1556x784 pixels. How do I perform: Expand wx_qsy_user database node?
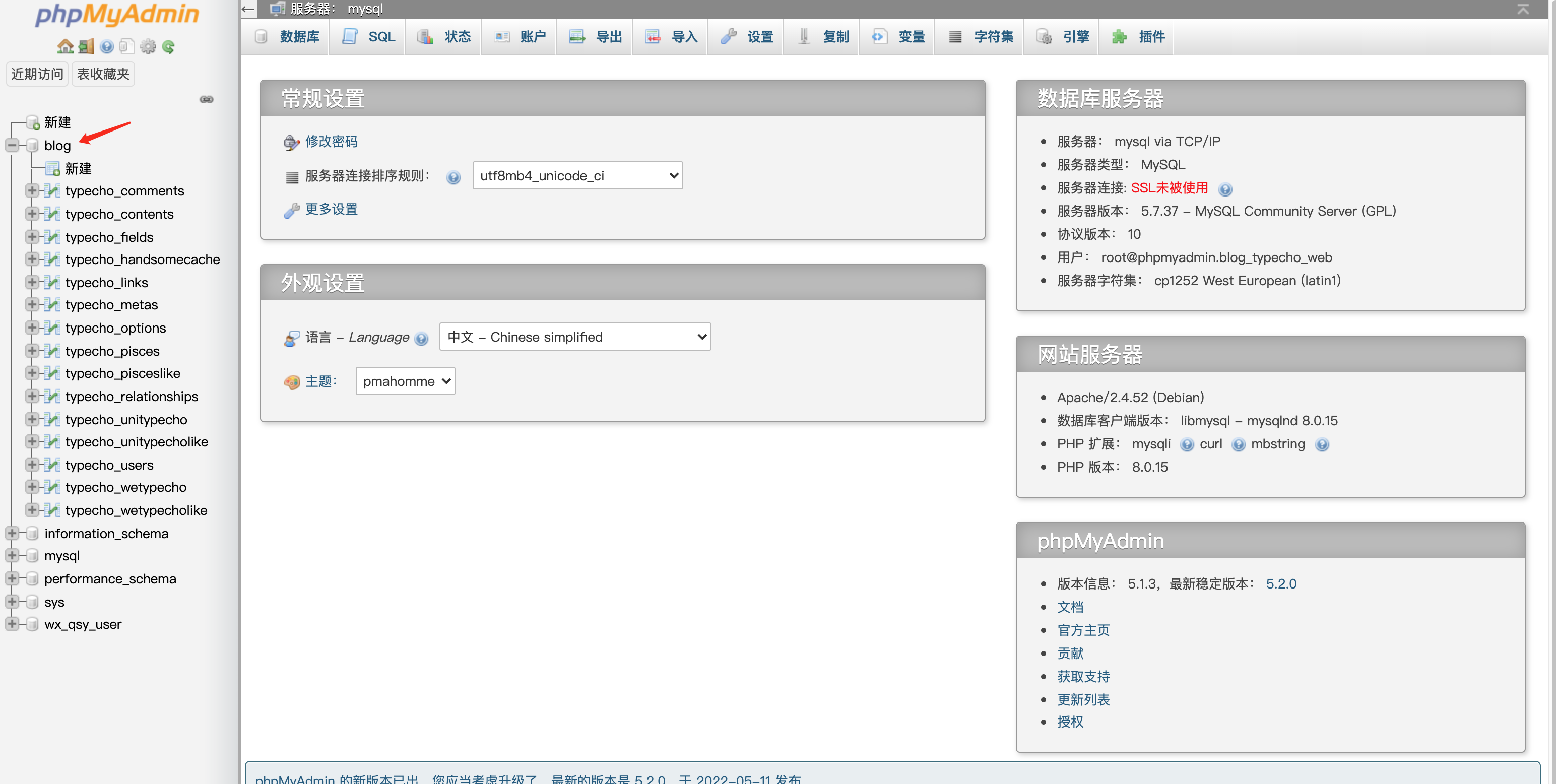click(12, 623)
